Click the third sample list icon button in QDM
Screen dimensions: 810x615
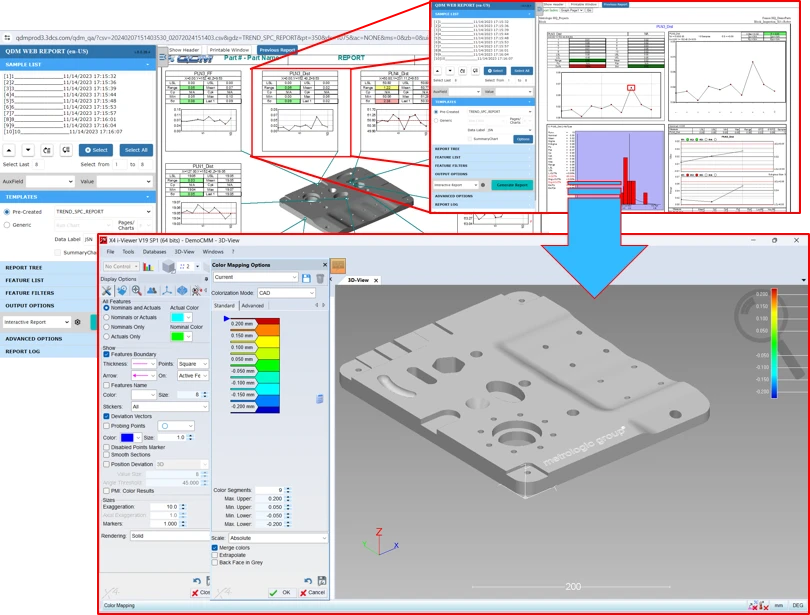[47, 150]
